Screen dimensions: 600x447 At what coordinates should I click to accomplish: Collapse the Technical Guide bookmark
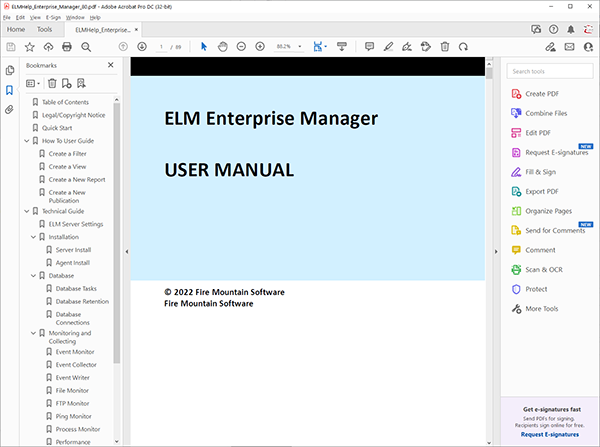pyautogui.click(x=27, y=211)
